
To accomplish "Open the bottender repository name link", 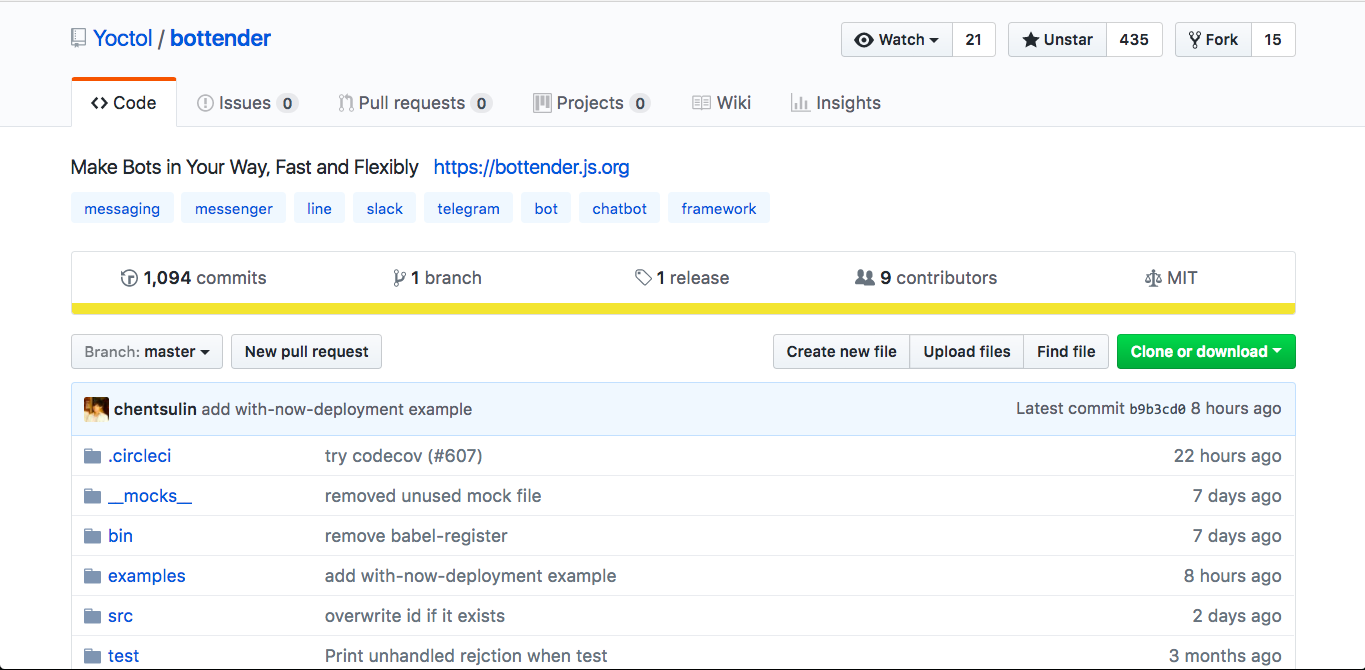I will 220,39.
